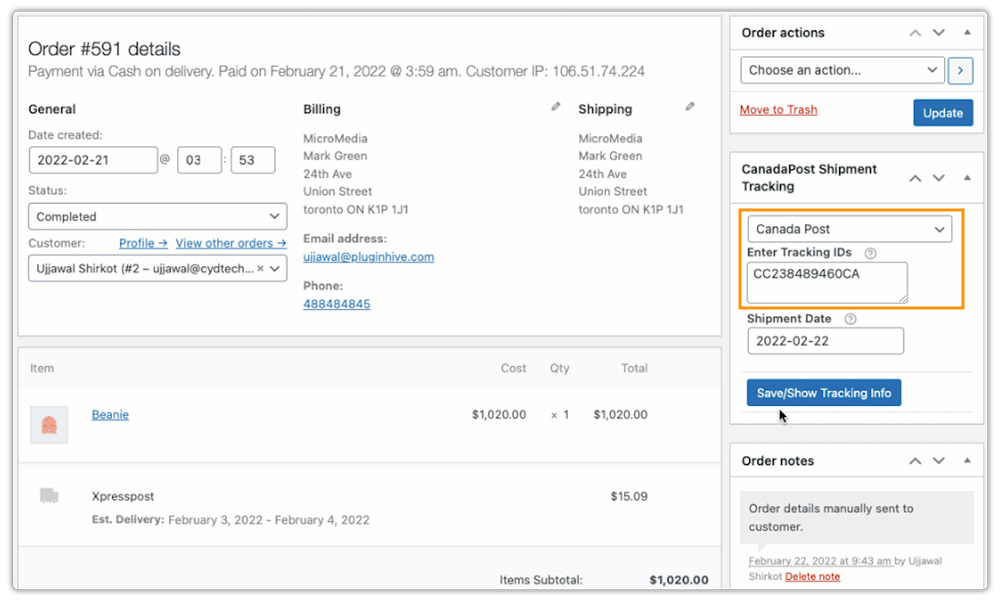Open help tooltip for Enter Tracking IDs

[871, 253]
